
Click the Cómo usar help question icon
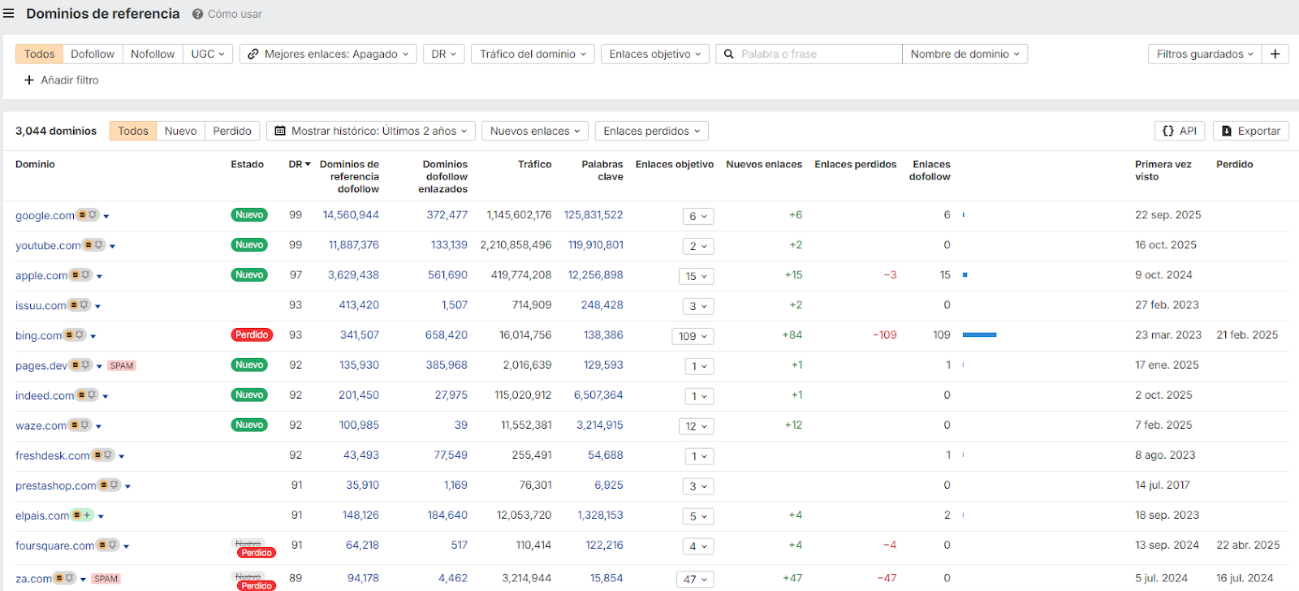tap(197, 15)
